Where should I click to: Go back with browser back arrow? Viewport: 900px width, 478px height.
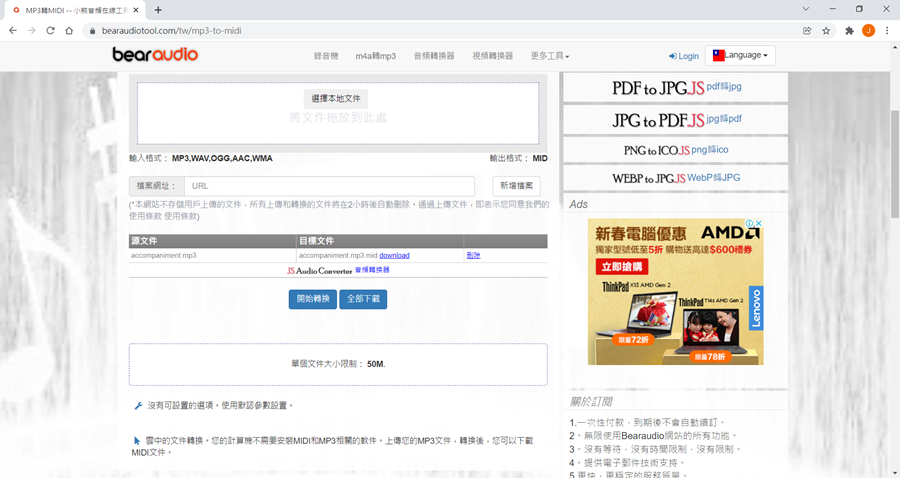13,30
